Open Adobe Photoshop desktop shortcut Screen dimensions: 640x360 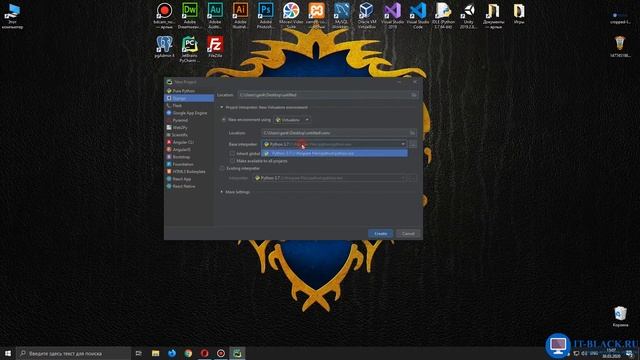(x=266, y=16)
